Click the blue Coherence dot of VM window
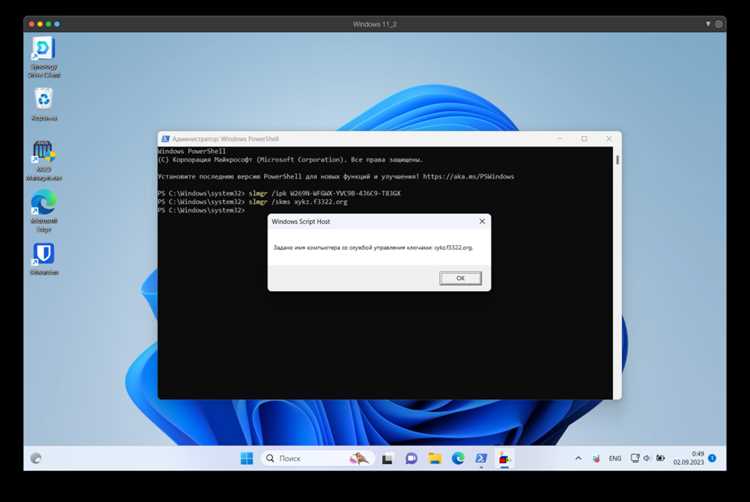Viewport: 750px width, 502px height. (57, 24)
